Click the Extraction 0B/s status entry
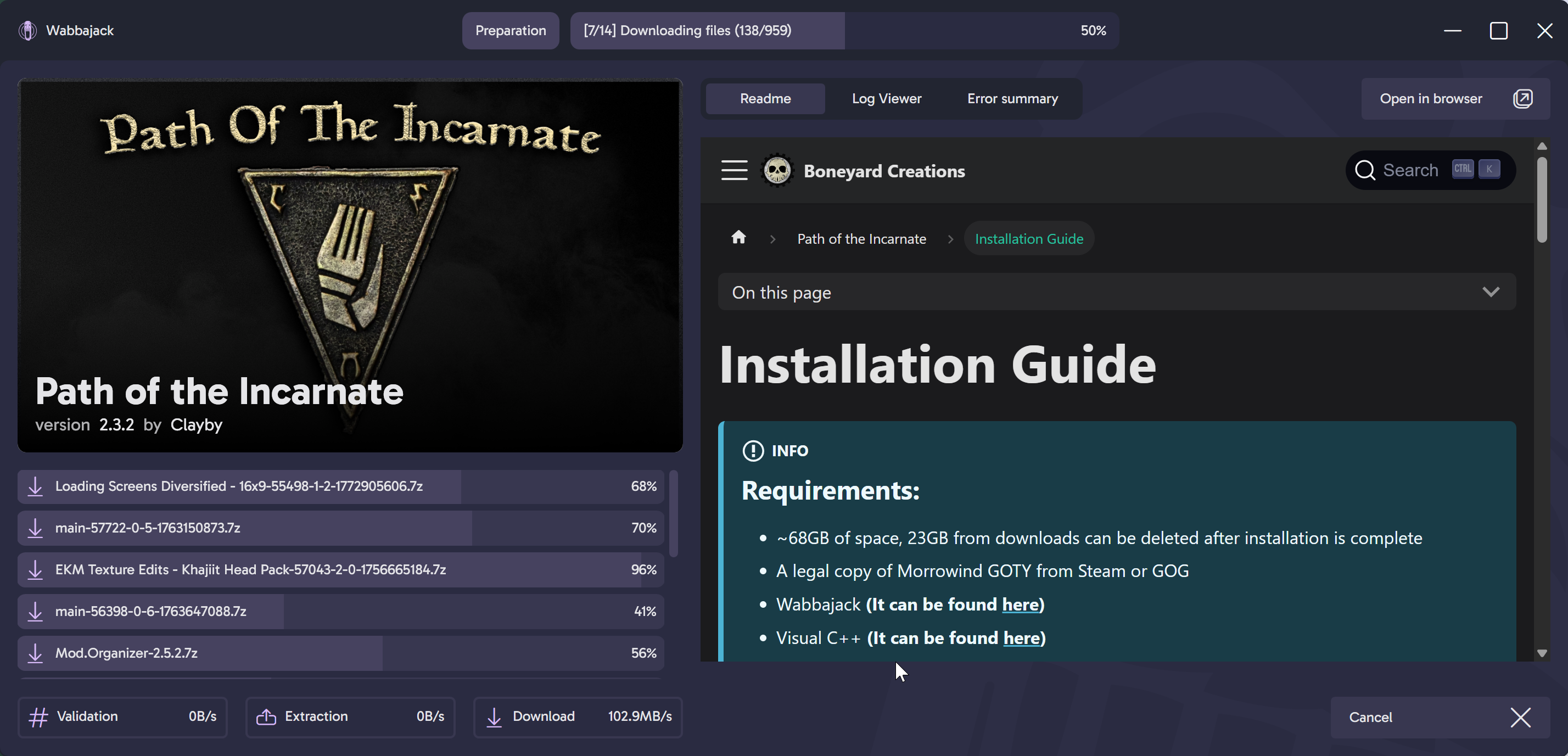 point(350,717)
